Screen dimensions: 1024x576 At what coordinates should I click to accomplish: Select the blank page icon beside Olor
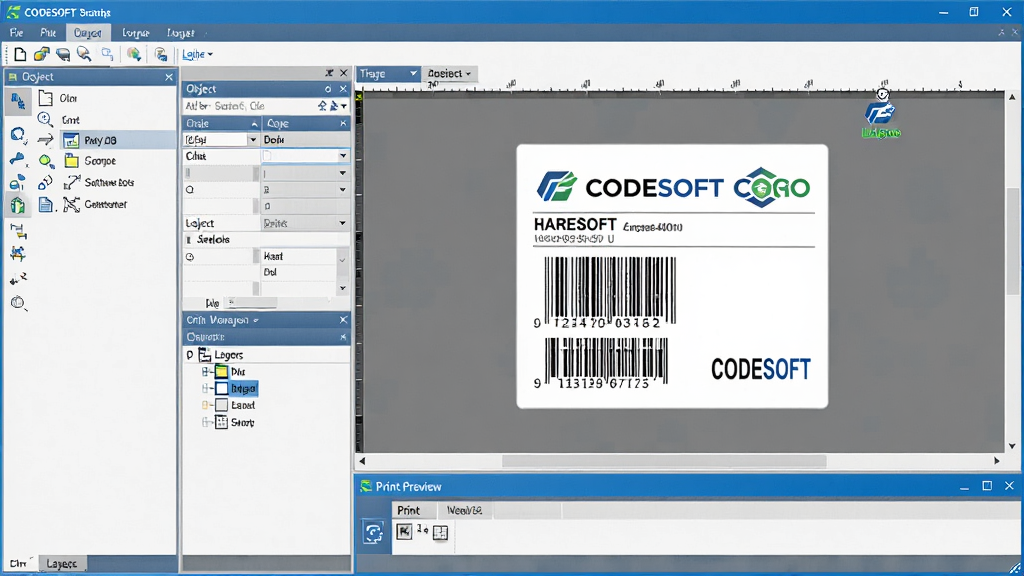point(46,98)
